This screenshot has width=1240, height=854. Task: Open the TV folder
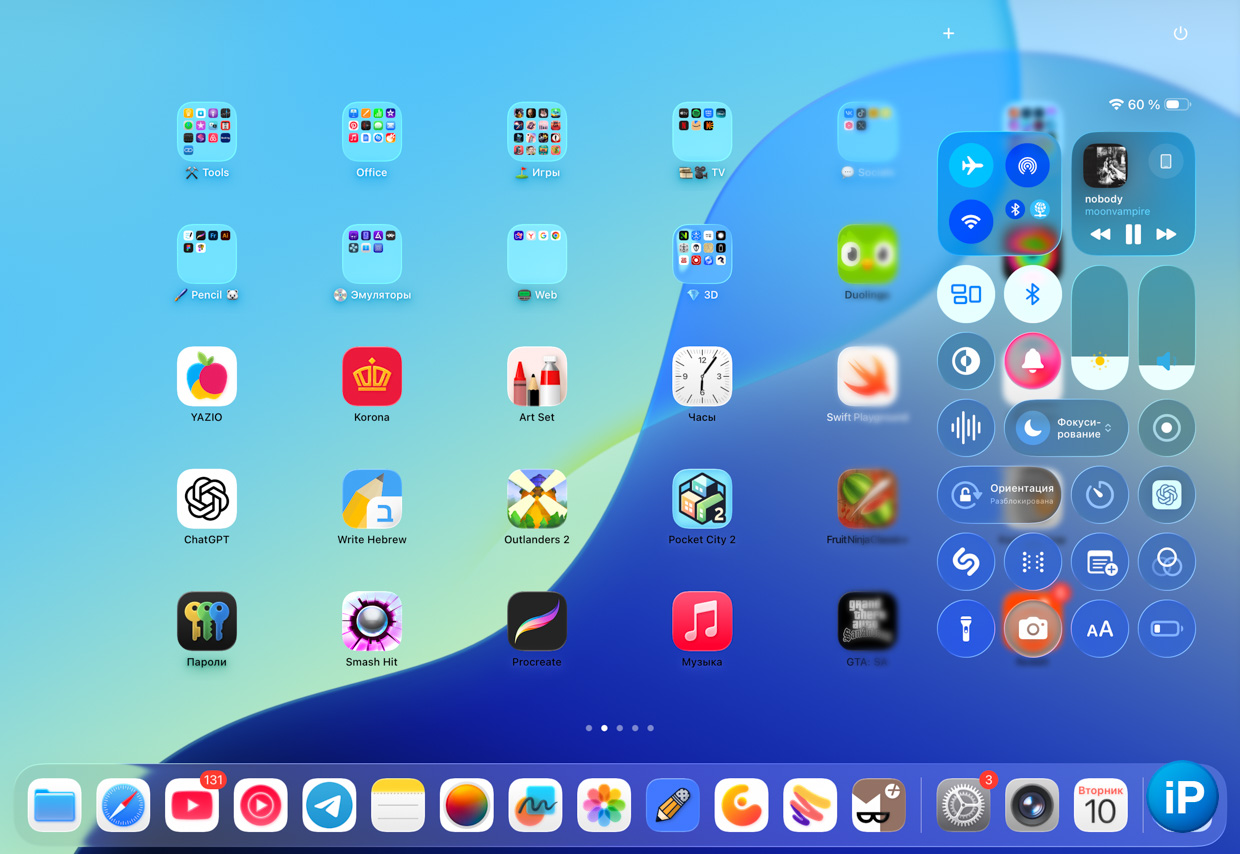pos(702,131)
